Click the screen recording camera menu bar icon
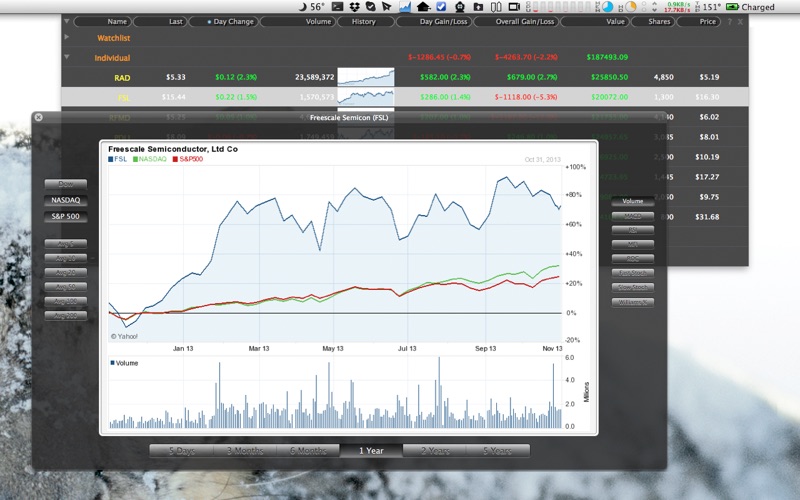Screen dimensions: 800x500 click(x=514, y=7)
